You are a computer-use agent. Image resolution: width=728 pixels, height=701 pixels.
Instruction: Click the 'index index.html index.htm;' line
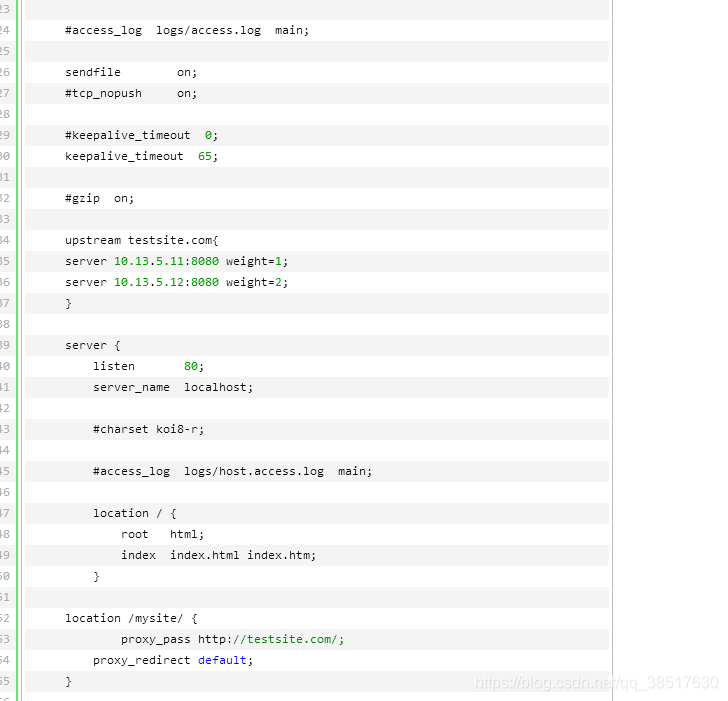[218, 555]
